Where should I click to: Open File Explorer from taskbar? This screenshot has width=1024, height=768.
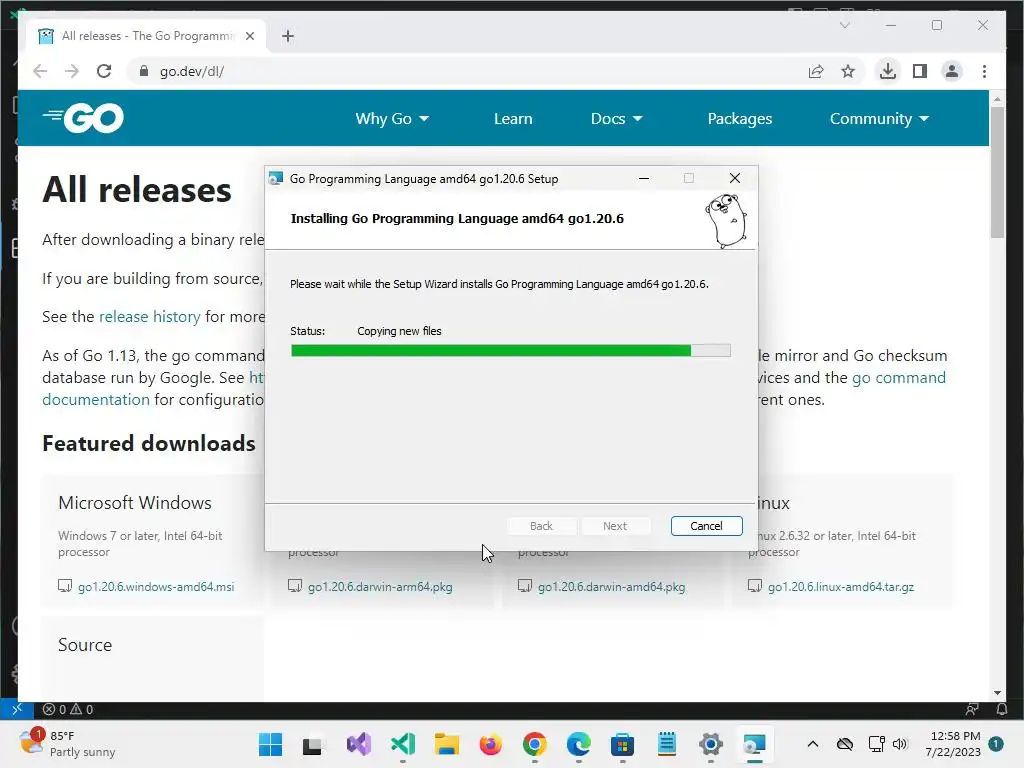pos(447,744)
